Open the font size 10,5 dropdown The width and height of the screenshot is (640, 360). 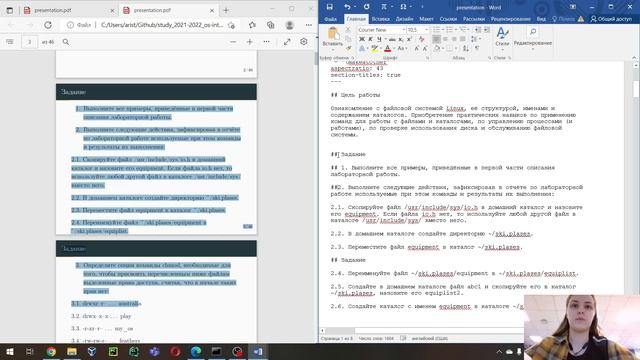click(x=427, y=30)
